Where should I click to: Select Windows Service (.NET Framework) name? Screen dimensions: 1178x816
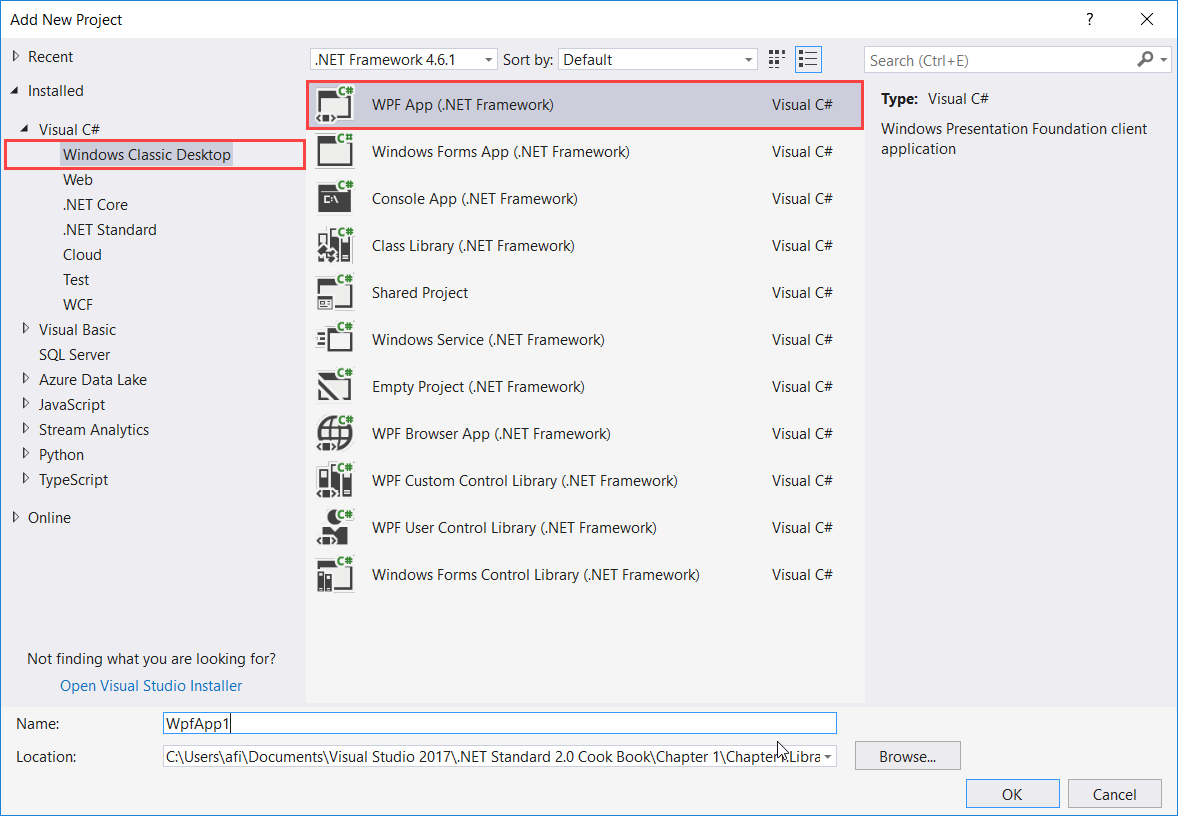click(x=488, y=340)
